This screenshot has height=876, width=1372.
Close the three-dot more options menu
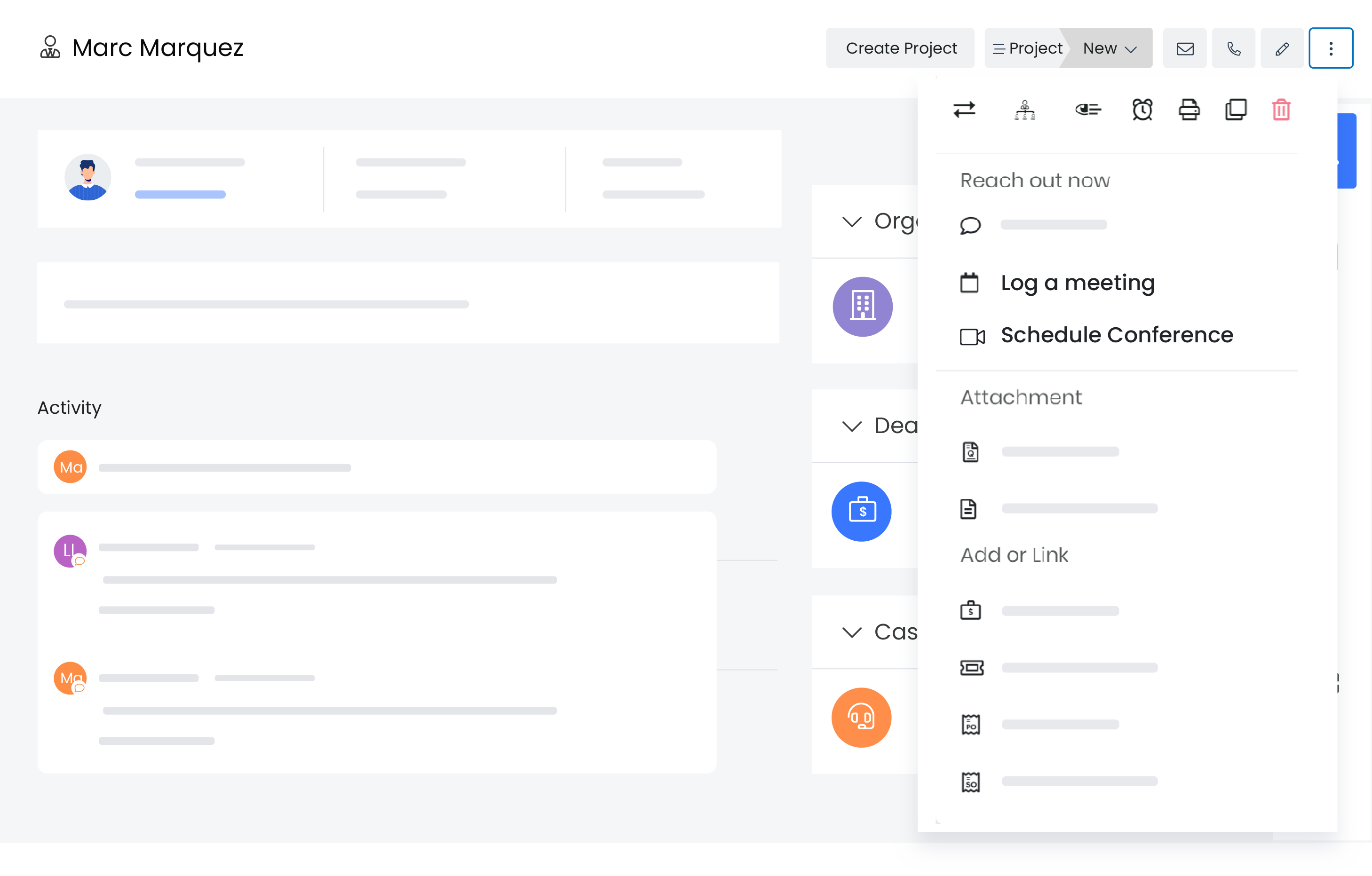(x=1331, y=48)
